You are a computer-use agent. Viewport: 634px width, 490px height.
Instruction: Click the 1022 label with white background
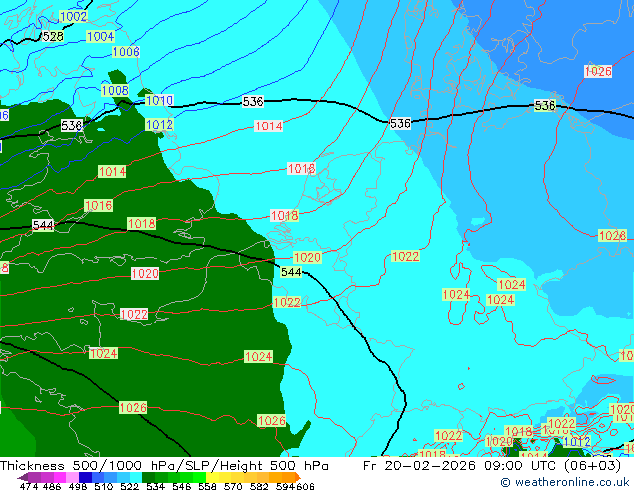point(134,315)
